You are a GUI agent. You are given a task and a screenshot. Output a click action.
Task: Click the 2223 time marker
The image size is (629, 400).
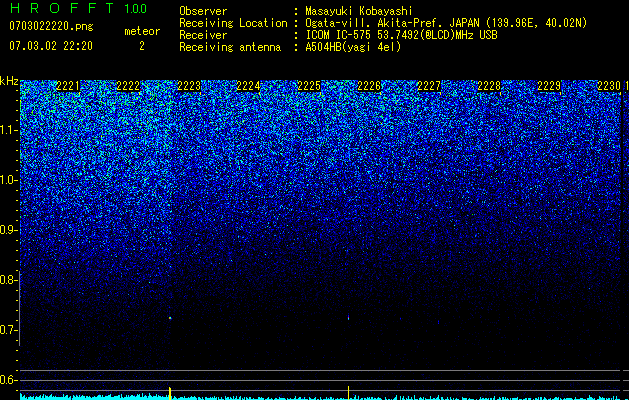coord(189,86)
